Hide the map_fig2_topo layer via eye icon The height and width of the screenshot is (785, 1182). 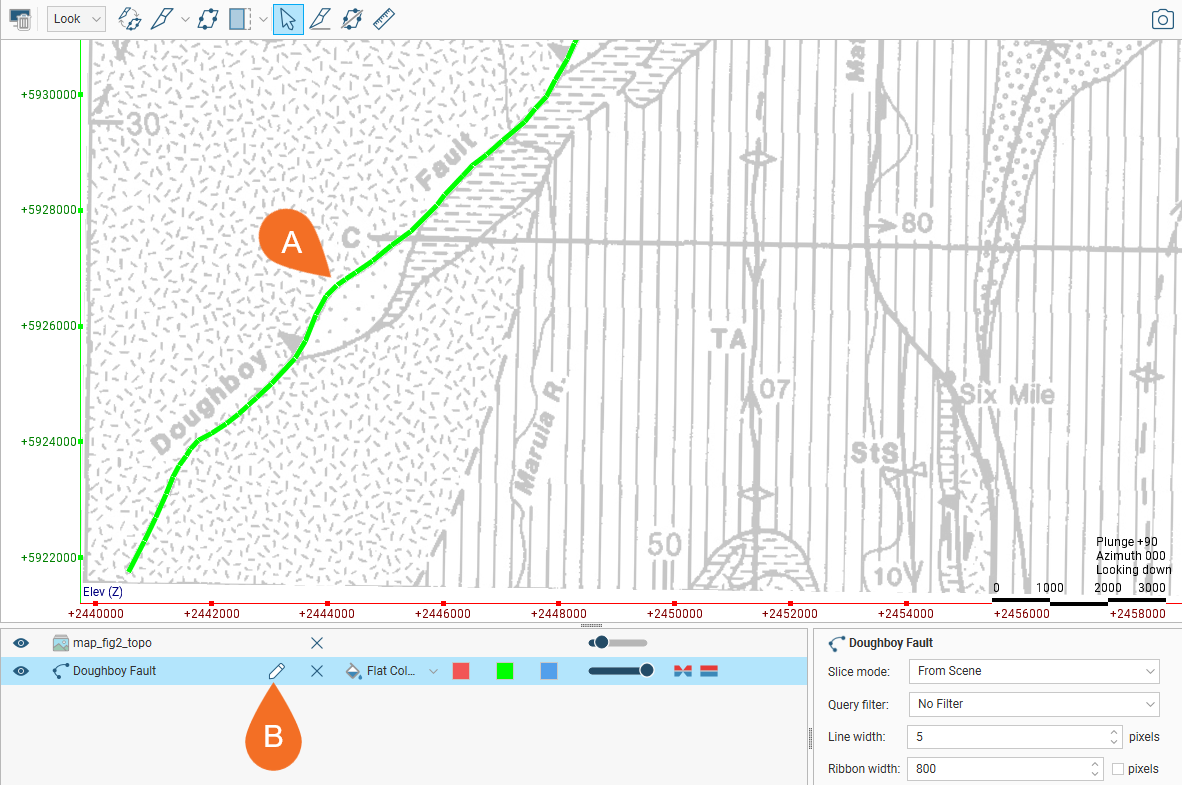21,643
